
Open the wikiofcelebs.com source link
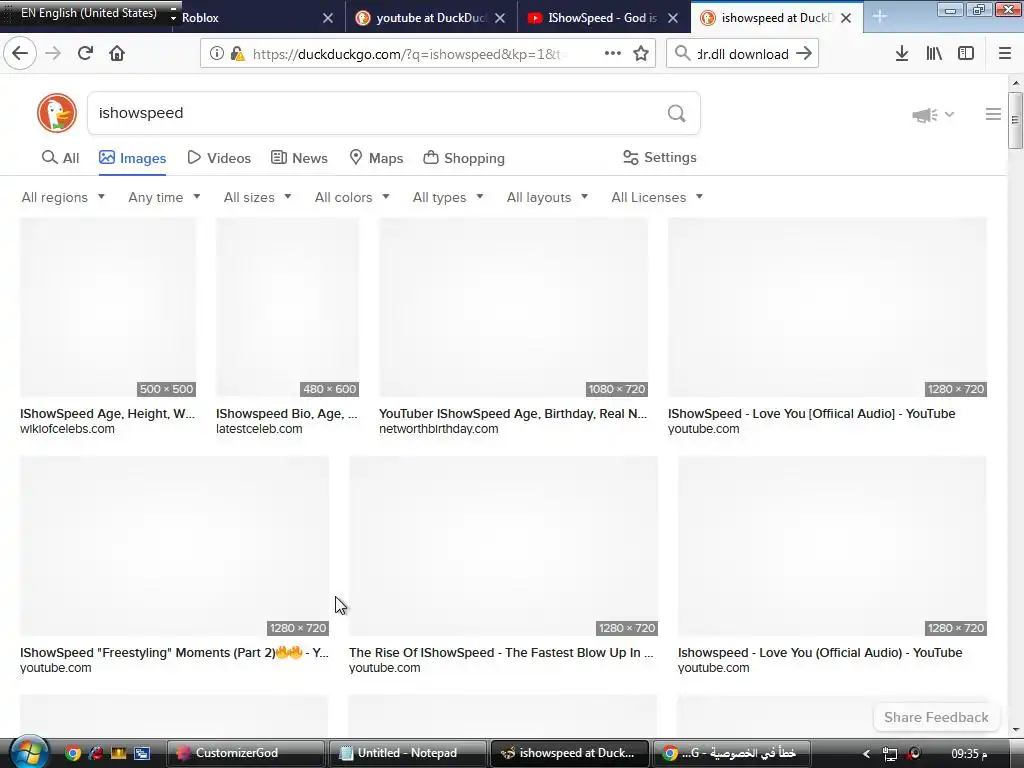coord(67,429)
